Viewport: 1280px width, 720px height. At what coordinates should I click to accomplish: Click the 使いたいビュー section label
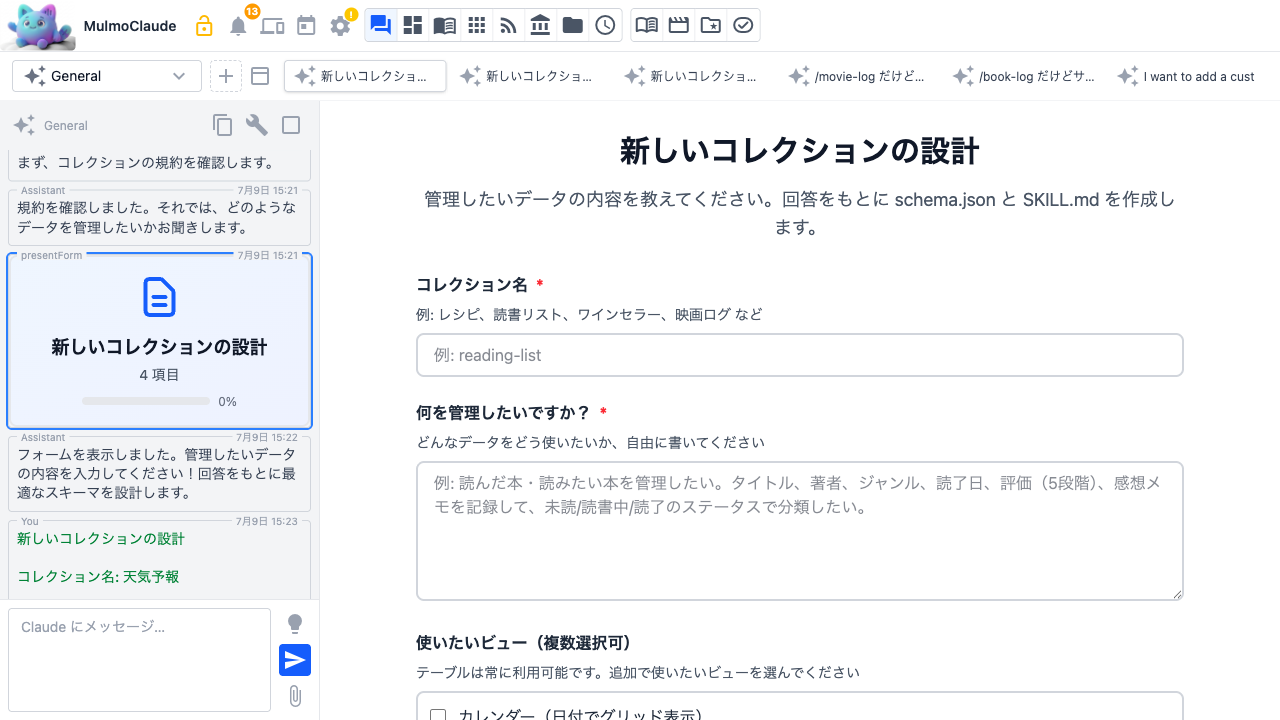(523, 642)
